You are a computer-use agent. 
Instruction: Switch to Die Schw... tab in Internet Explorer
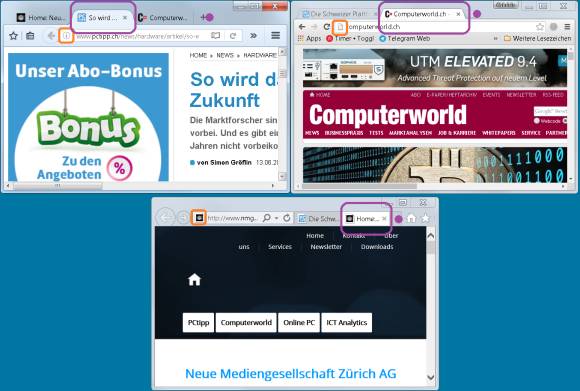point(318,219)
